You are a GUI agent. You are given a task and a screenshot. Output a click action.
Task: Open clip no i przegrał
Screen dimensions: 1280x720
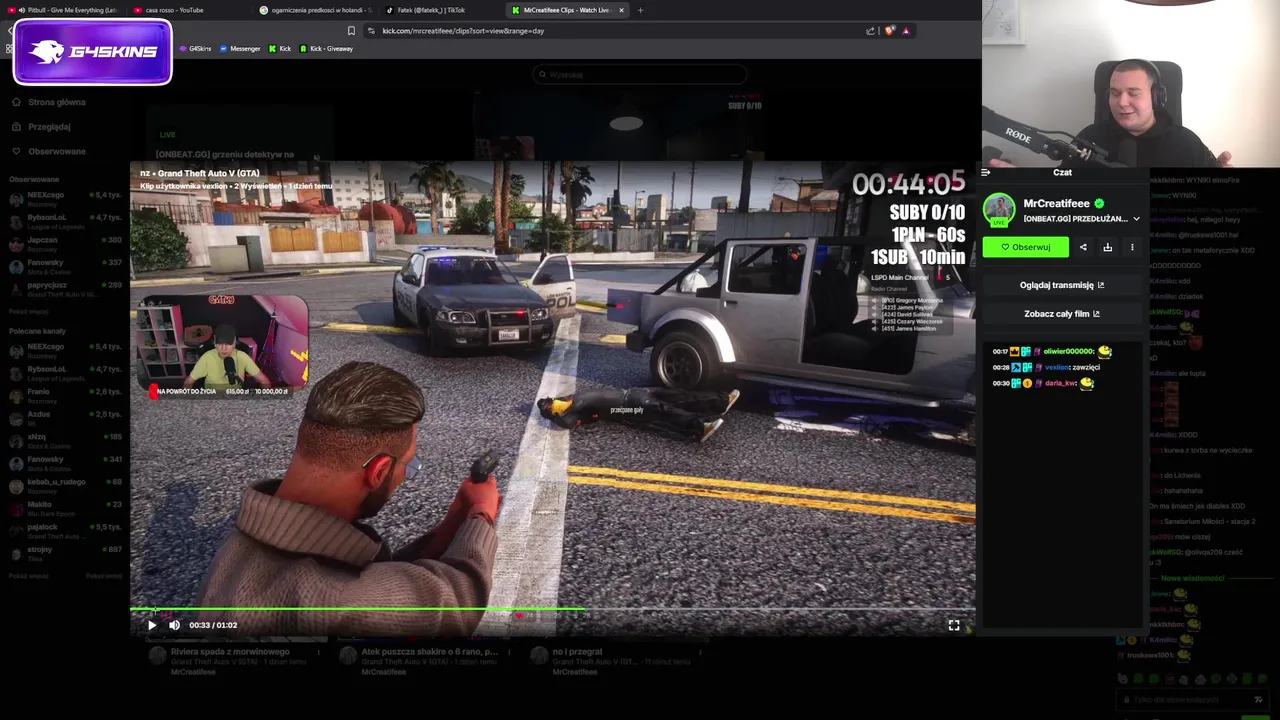(x=577, y=652)
